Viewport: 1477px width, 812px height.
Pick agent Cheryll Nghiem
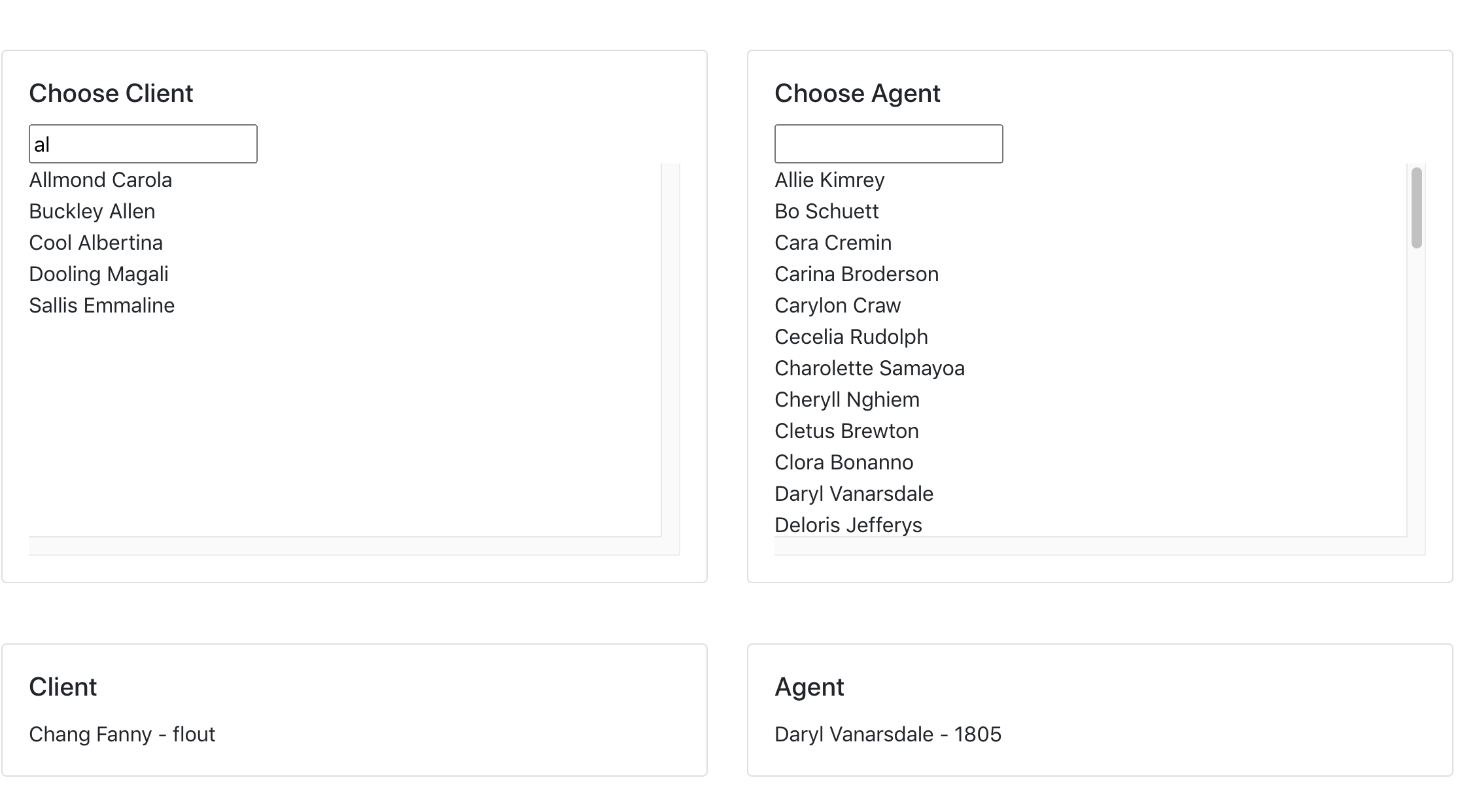tap(847, 399)
